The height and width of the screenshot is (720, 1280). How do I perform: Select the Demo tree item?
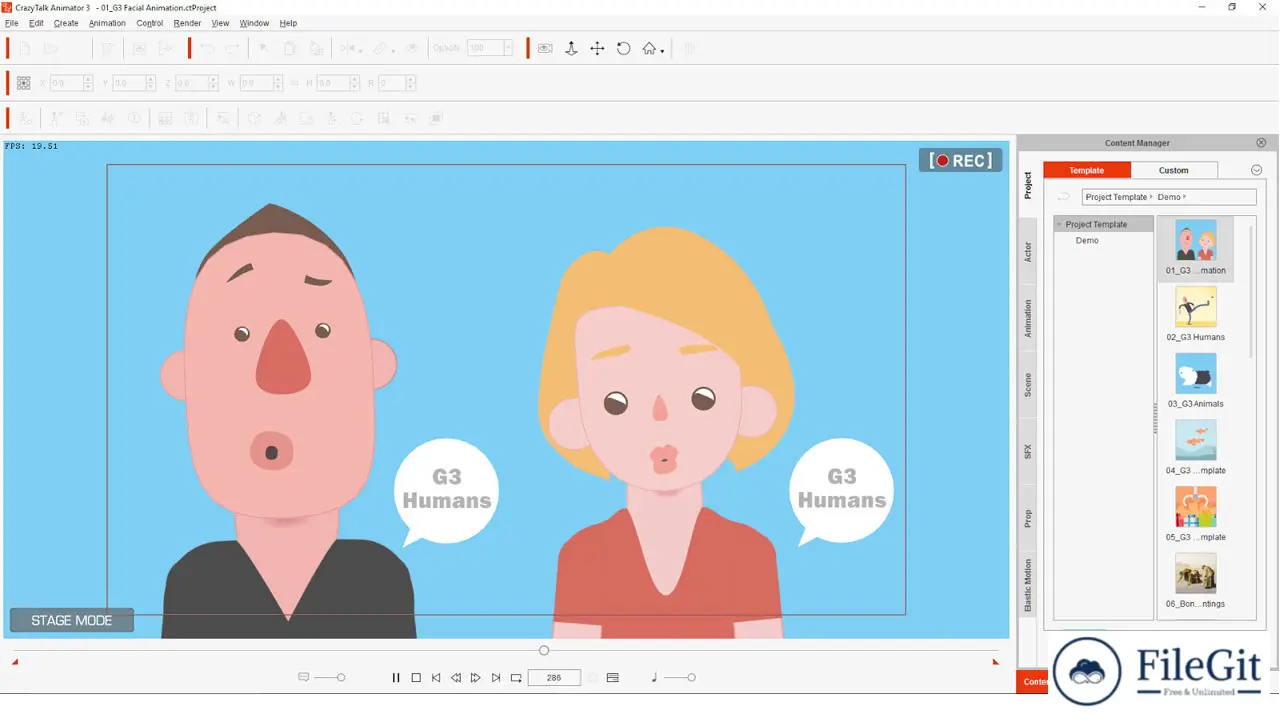coord(1087,241)
